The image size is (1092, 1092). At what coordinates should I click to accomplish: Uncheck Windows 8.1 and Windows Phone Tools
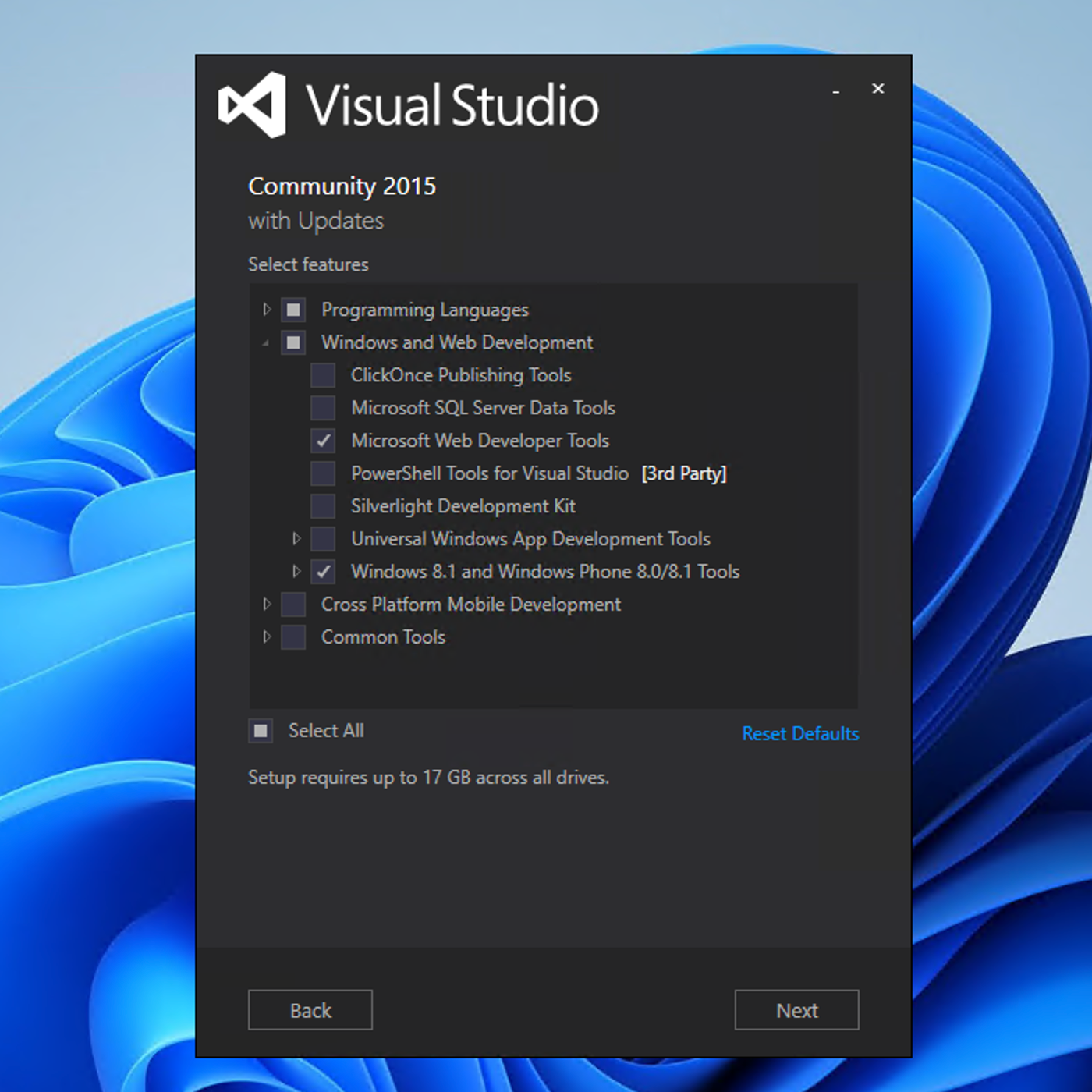coord(323,572)
